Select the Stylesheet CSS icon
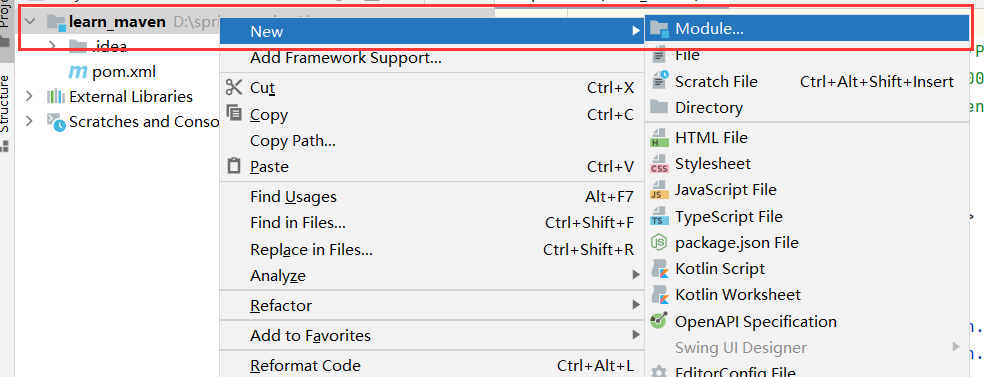Image resolution: width=984 pixels, height=377 pixels. click(x=659, y=164)
